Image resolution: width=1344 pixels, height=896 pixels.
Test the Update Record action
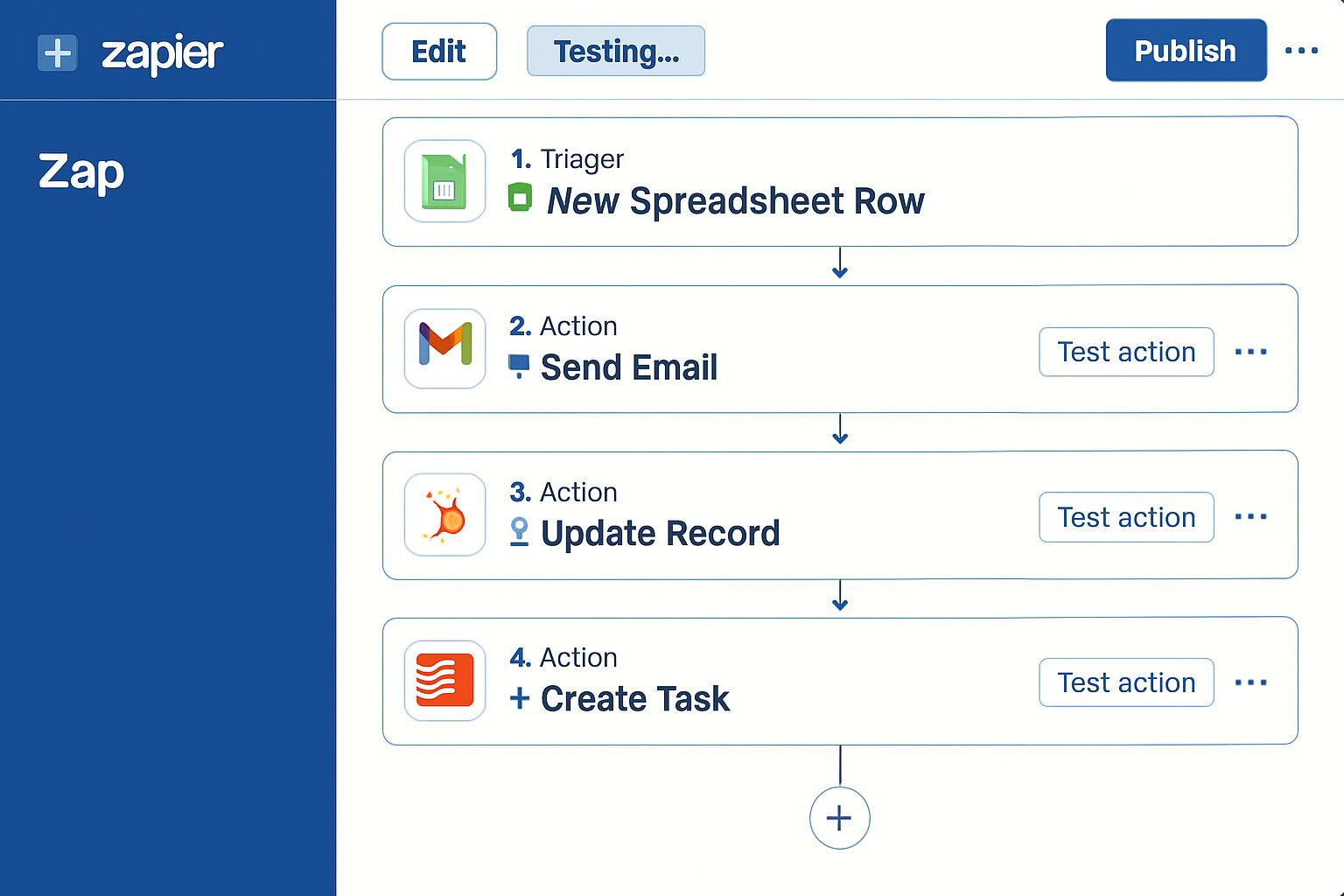(x=1126, y=517)
